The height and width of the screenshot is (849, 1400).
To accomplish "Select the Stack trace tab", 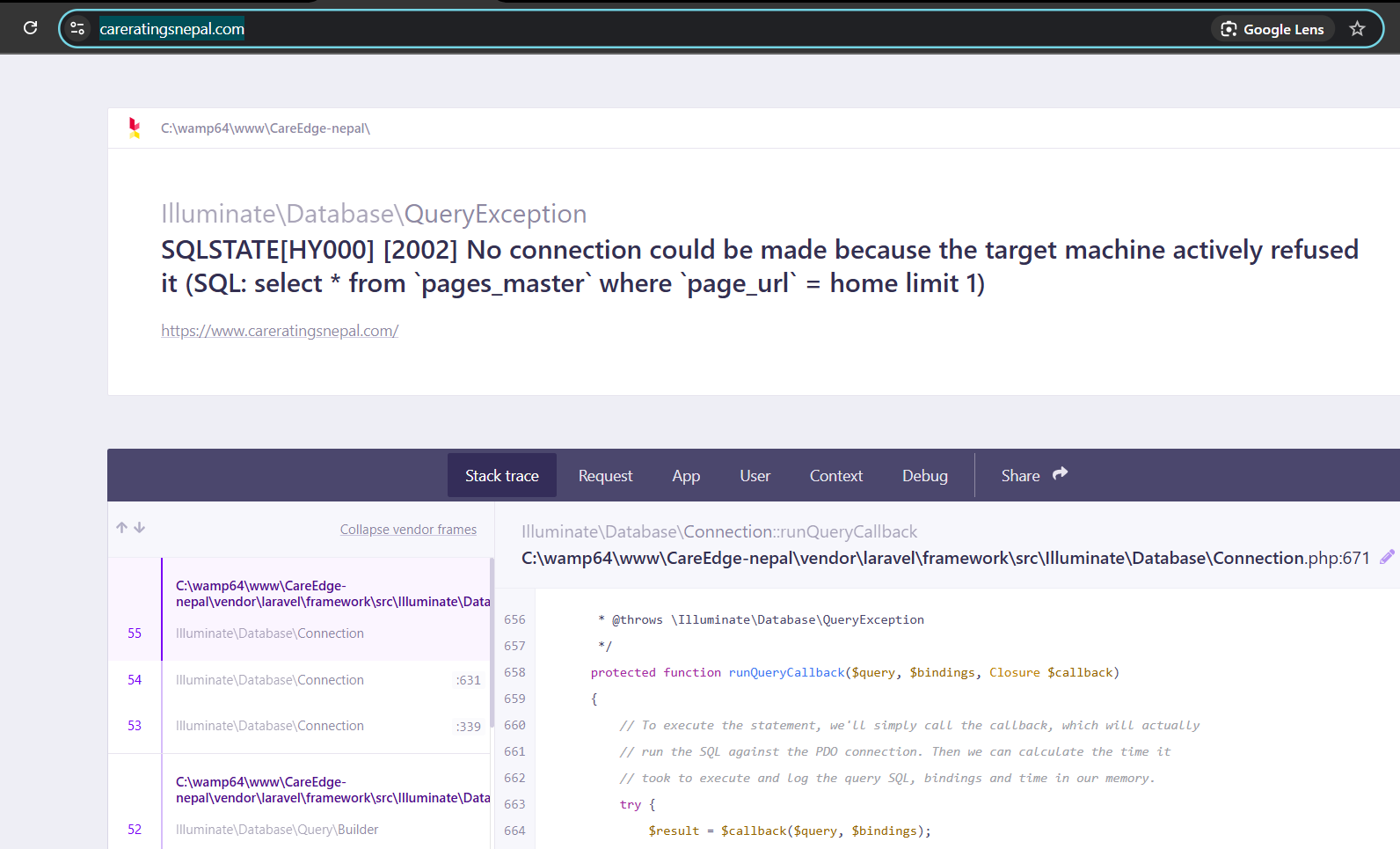I will point(501,476).
